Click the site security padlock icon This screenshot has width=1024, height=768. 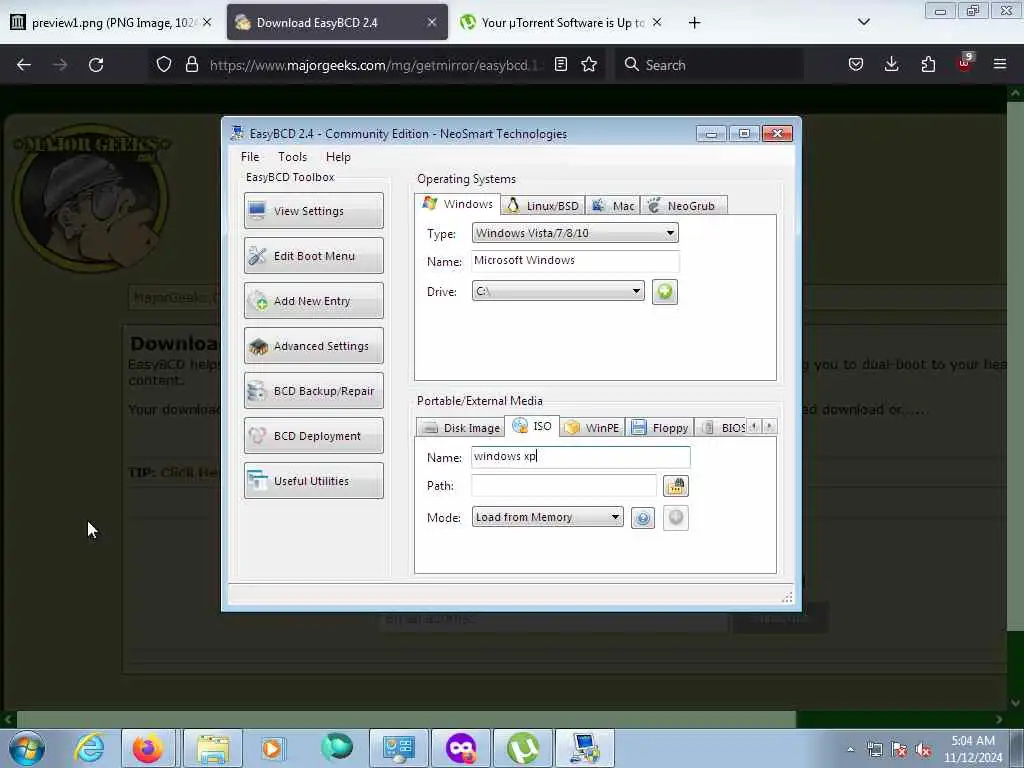tap(191, 65)
